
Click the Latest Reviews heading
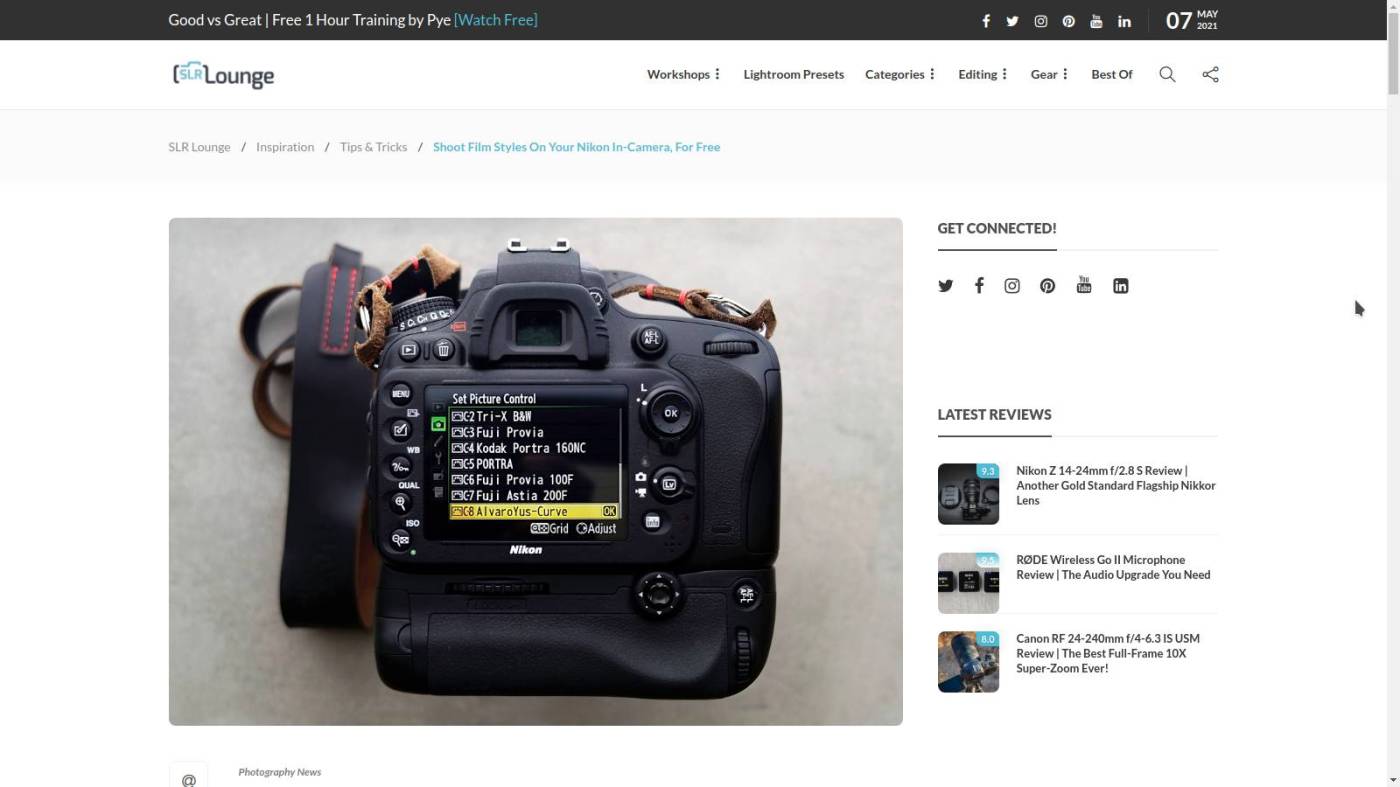[994, 414]
